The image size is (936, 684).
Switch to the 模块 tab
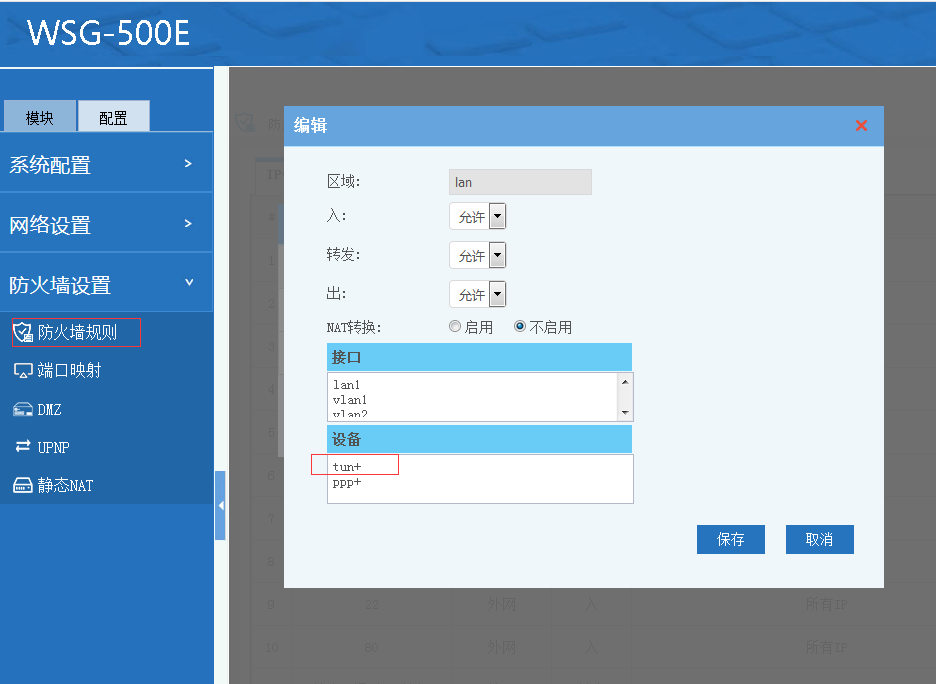coord(40,117)
